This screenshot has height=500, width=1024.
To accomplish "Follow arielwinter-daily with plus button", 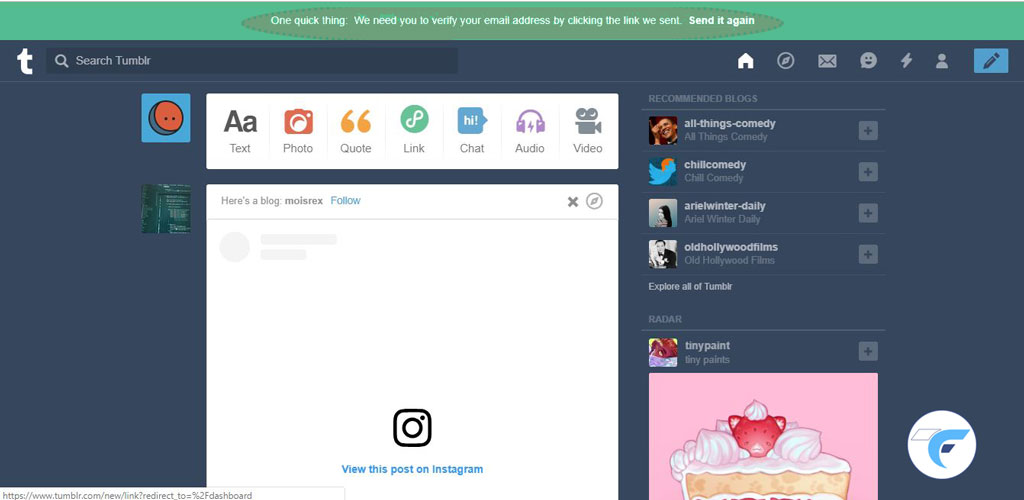I will (x=868, y=213).
